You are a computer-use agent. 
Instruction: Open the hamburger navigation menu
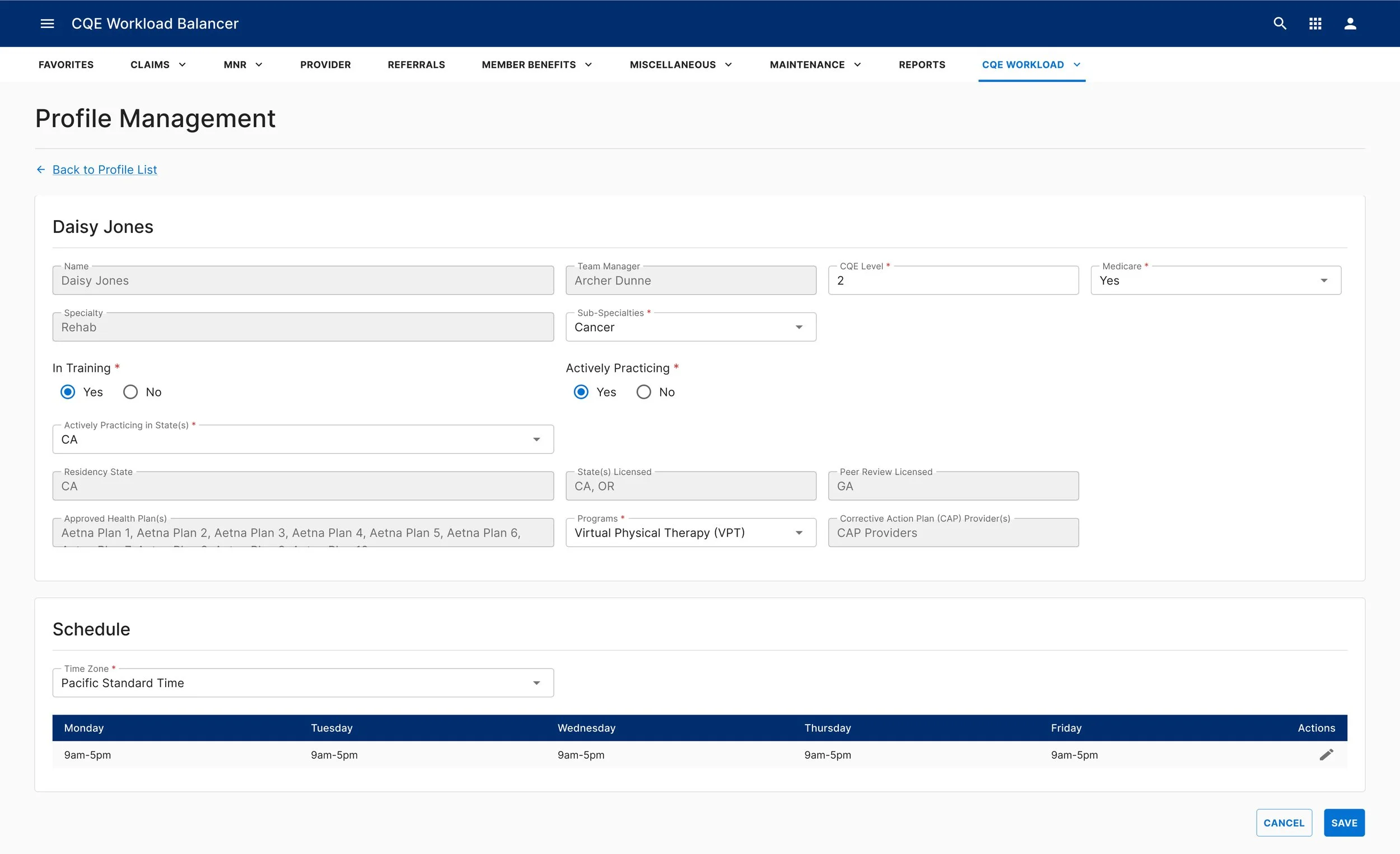[47, 24]
